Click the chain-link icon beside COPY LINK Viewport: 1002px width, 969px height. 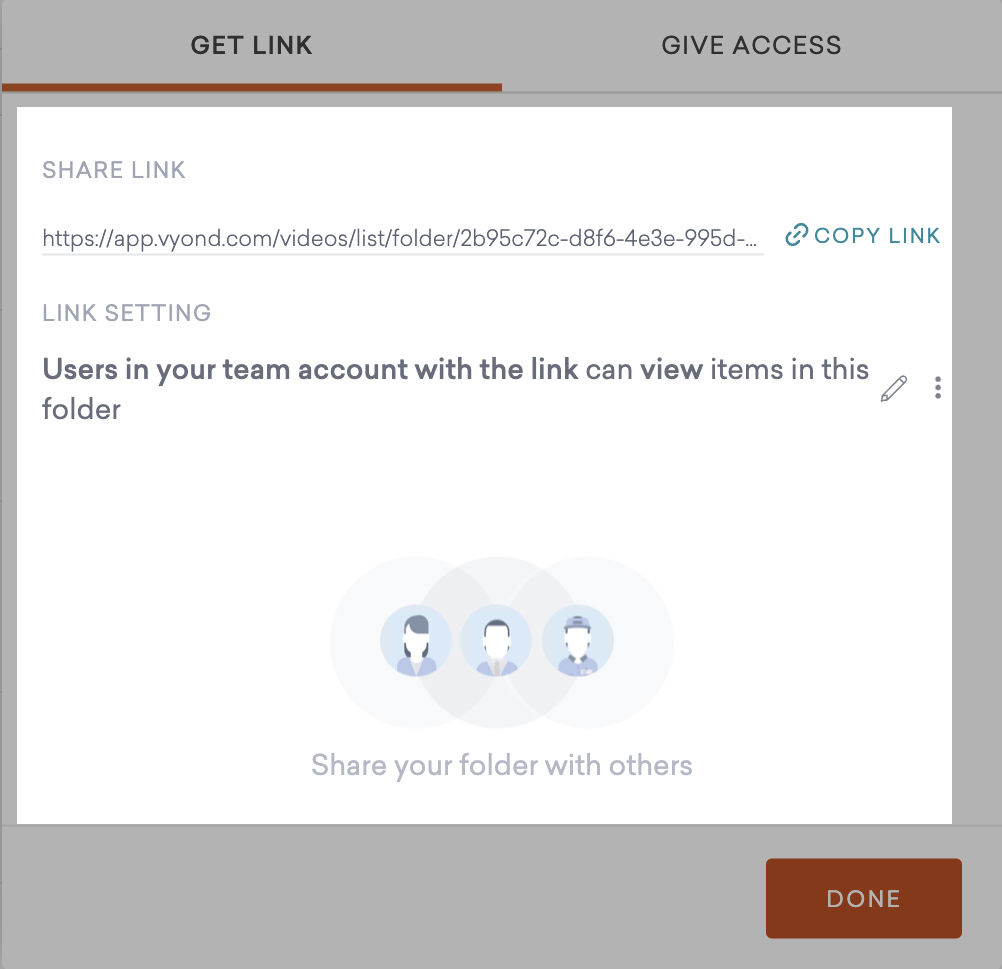[x=796, y=236]
